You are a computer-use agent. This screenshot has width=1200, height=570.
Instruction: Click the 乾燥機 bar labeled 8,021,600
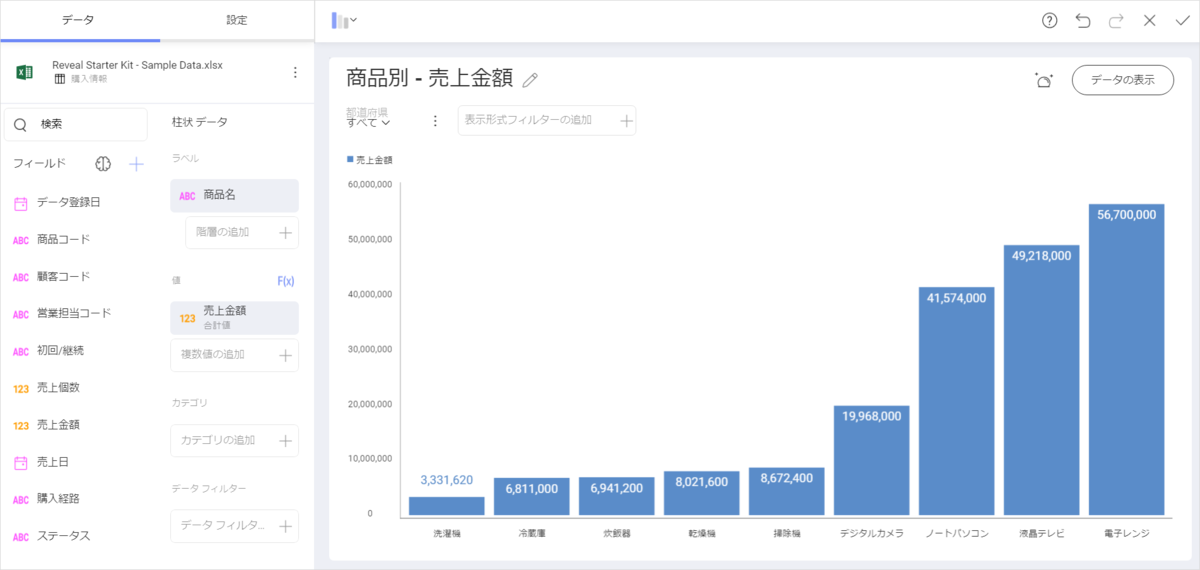click(x=702, y=493)
